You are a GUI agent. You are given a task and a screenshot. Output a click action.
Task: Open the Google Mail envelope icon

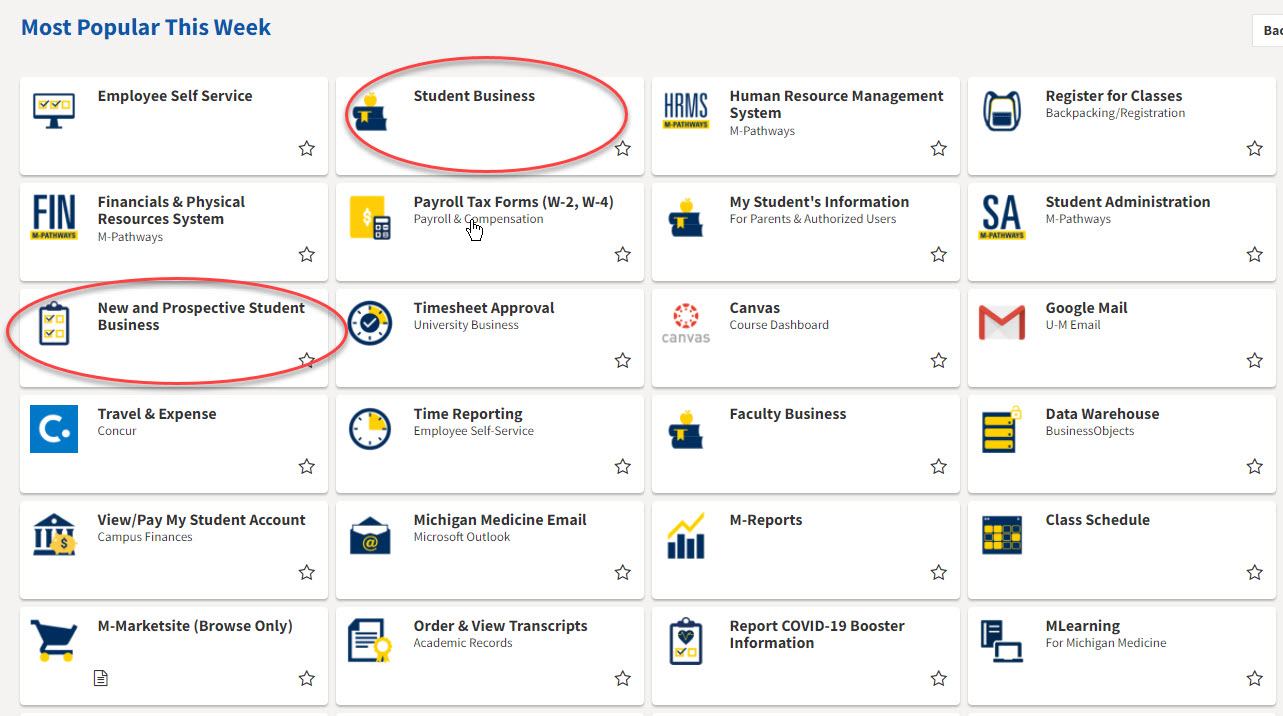1001,323
